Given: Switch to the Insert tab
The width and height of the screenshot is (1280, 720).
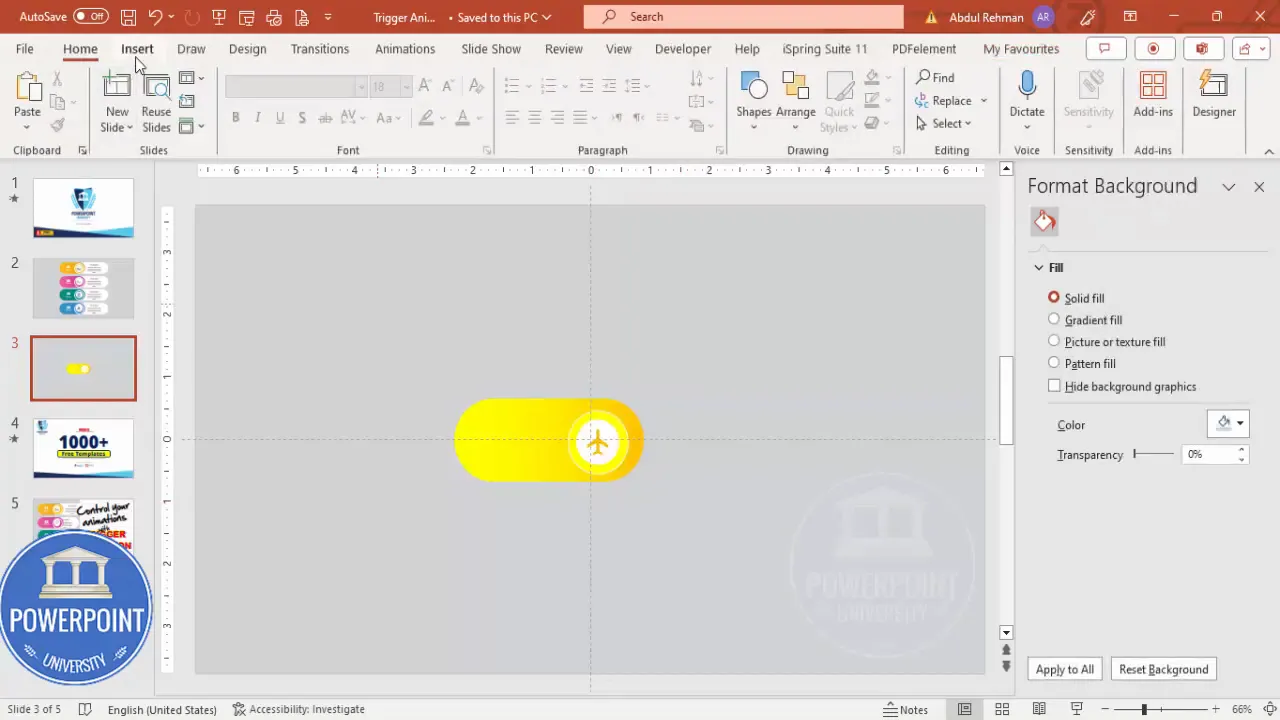Looking at the screenshot, I should [137, 49].
